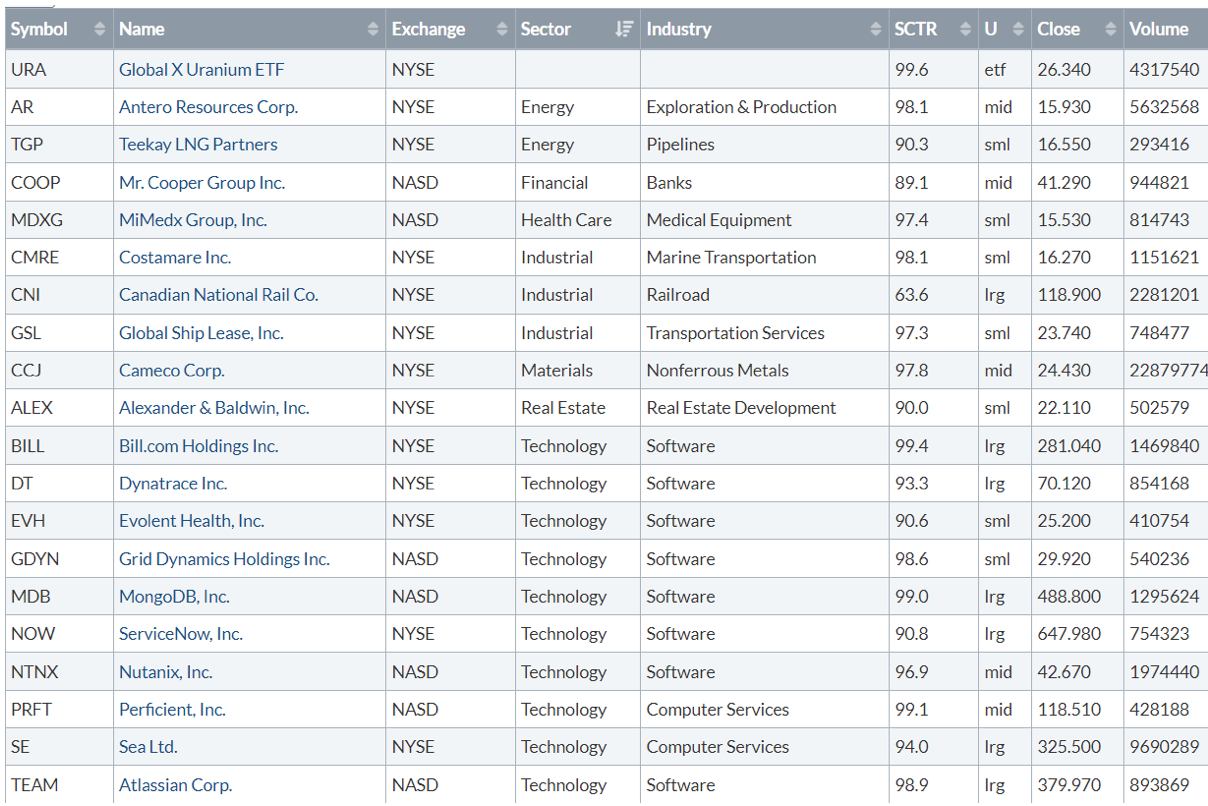Open Bill.com Holdings Inc. link

[198, 446]
